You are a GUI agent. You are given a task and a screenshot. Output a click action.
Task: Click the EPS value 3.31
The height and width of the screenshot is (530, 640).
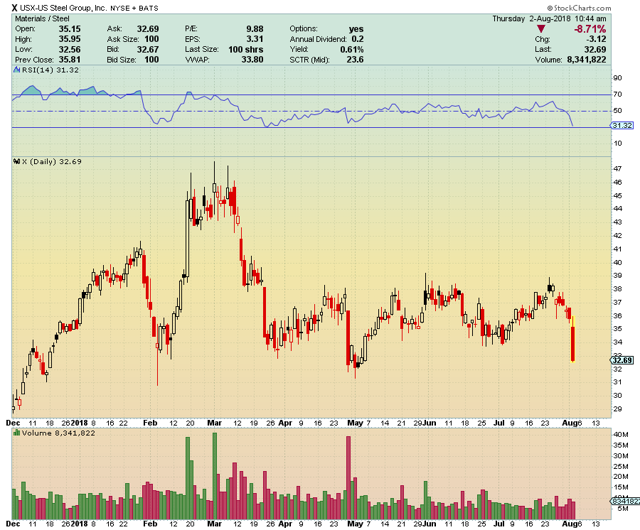[x=255, y=39]
